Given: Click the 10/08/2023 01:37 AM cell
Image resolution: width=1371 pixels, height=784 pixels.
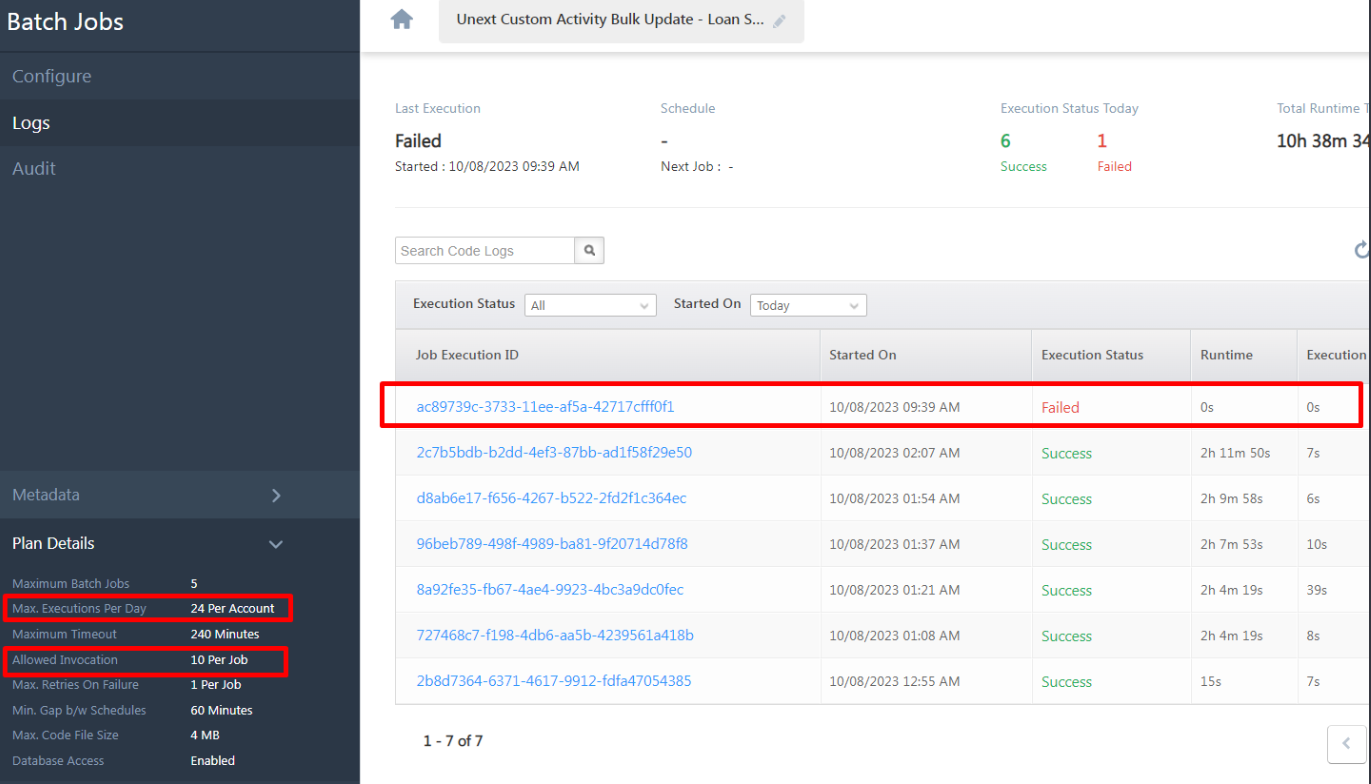Looking at the screenshot, I should (x=894, y=545).
